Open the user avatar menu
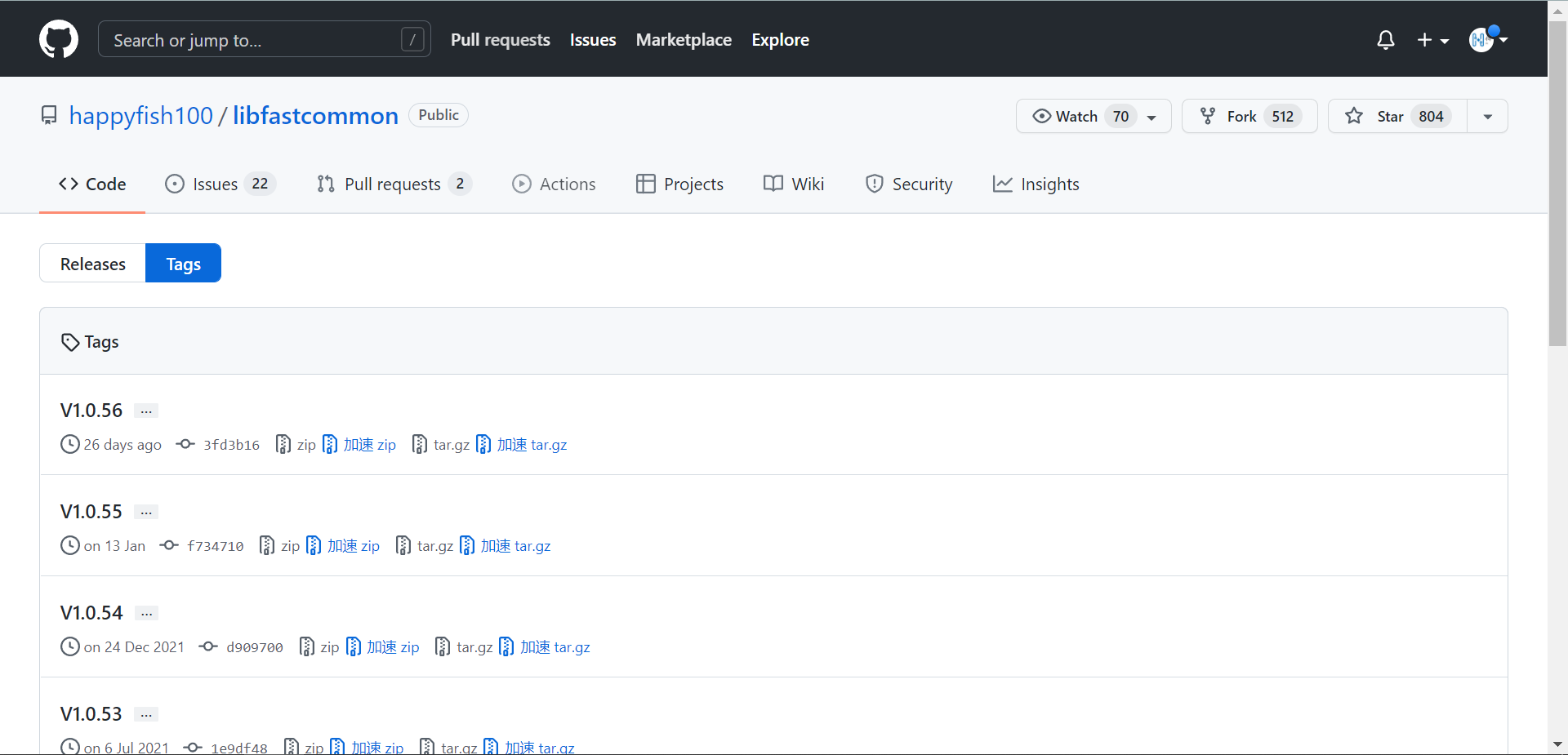This screenshot has height=755, width=1568. pyautogui.click(x=1488, y=38)
